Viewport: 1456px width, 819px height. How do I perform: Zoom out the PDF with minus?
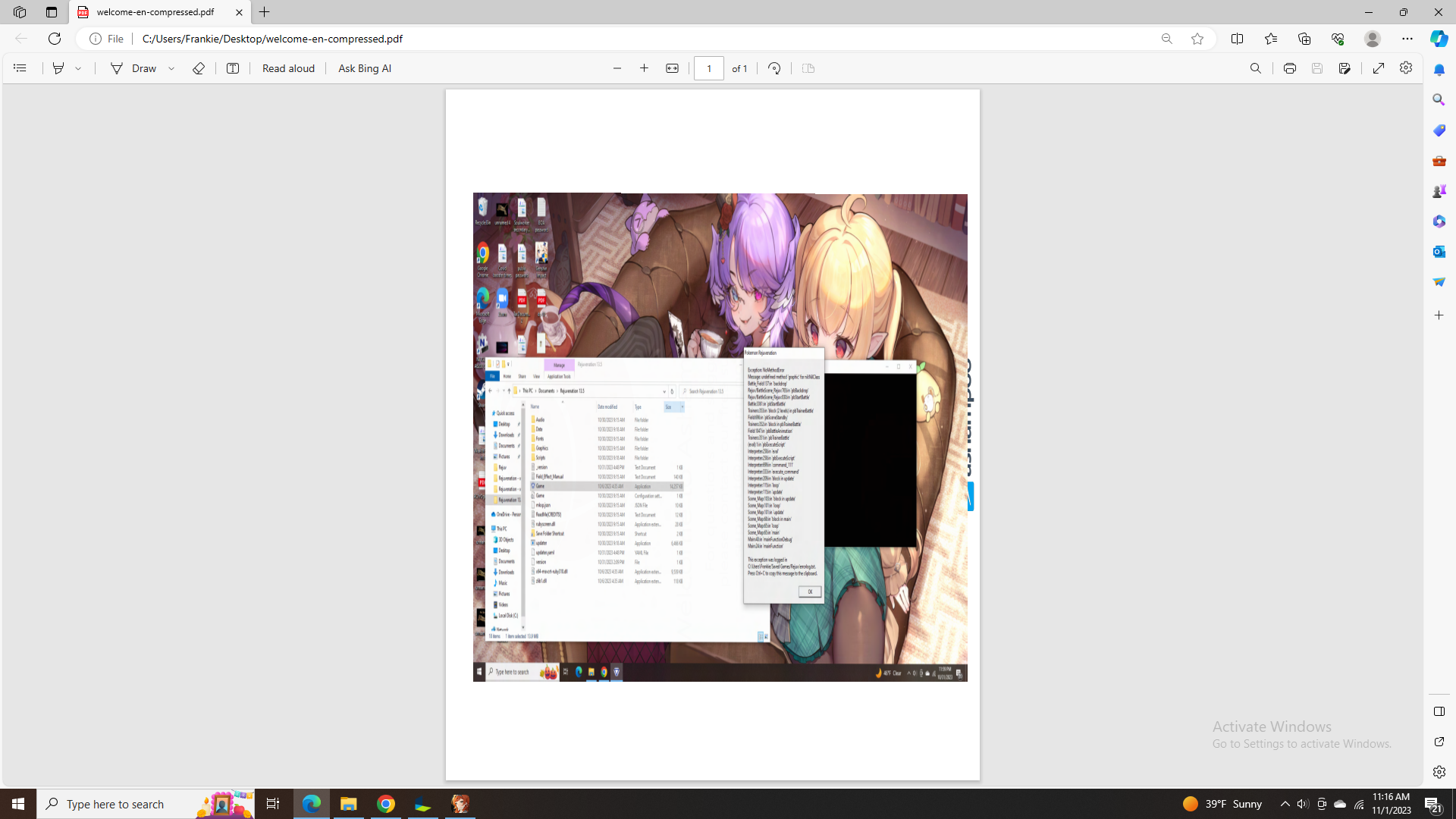[617, 68]
